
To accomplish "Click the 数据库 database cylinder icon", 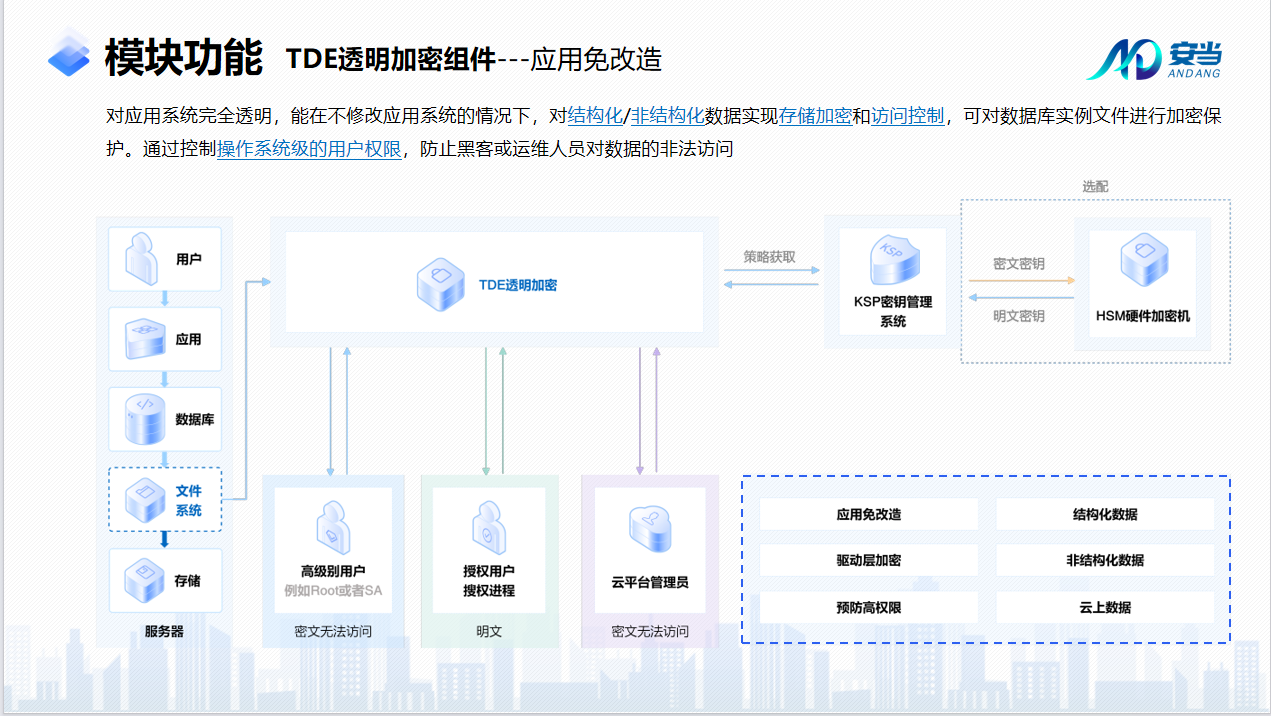I will pos(144,419).
